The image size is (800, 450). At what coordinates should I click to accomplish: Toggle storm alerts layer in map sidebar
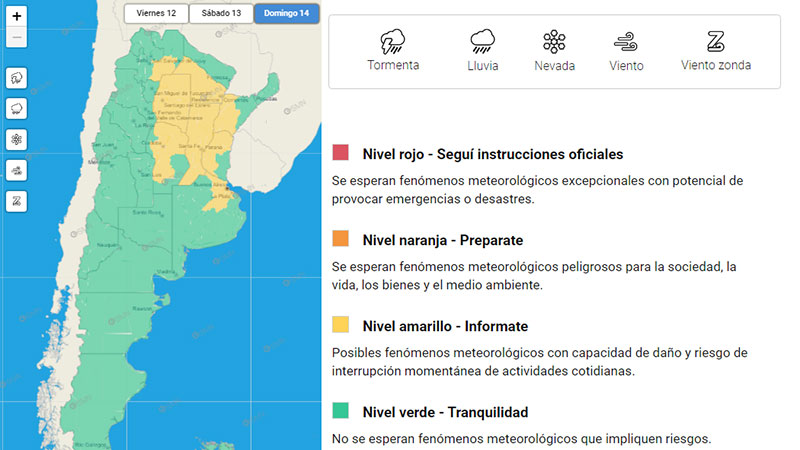point(17,78)
